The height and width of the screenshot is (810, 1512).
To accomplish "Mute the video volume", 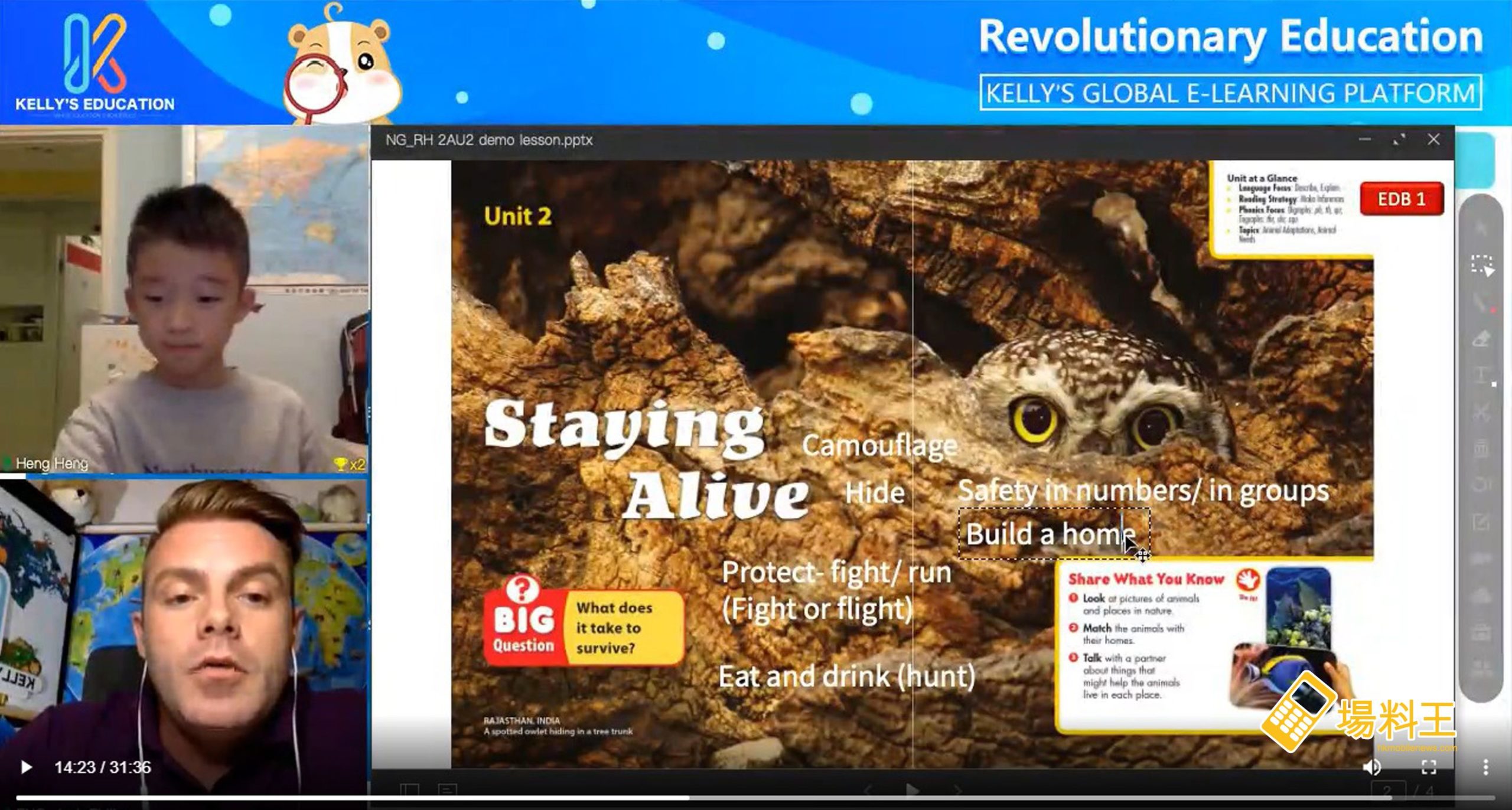I will [x=1371, y=767].
